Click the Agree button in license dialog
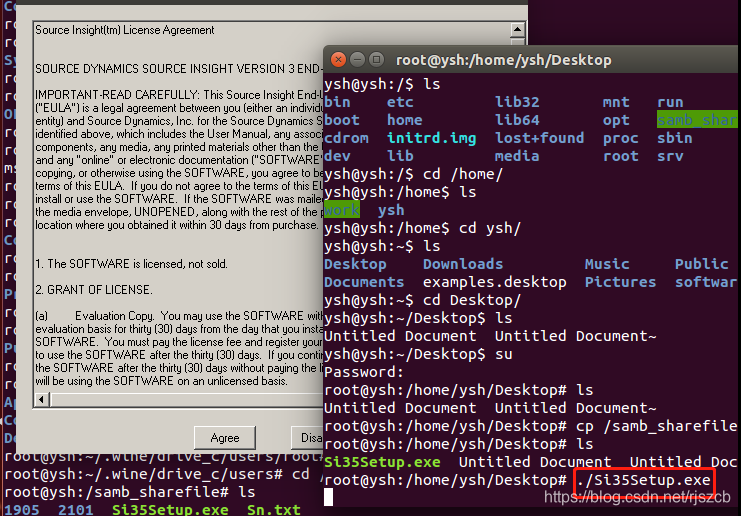Viewport: 741px width, 516px height. tap(225, 438)
